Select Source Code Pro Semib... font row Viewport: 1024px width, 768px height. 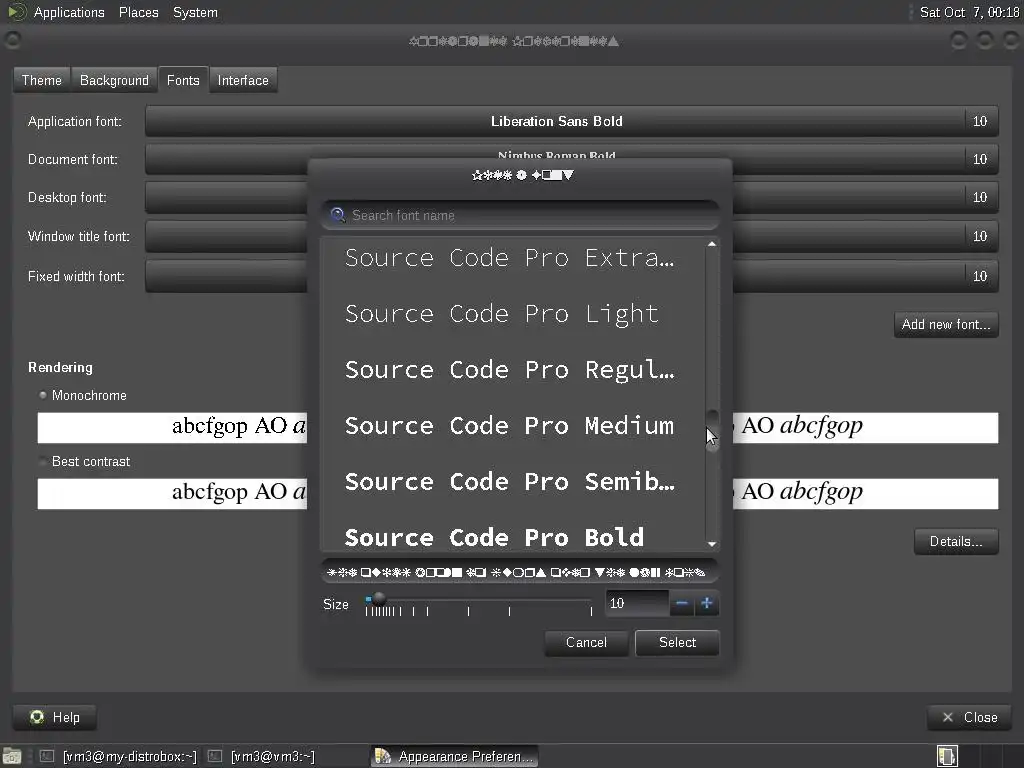[513, 482]
